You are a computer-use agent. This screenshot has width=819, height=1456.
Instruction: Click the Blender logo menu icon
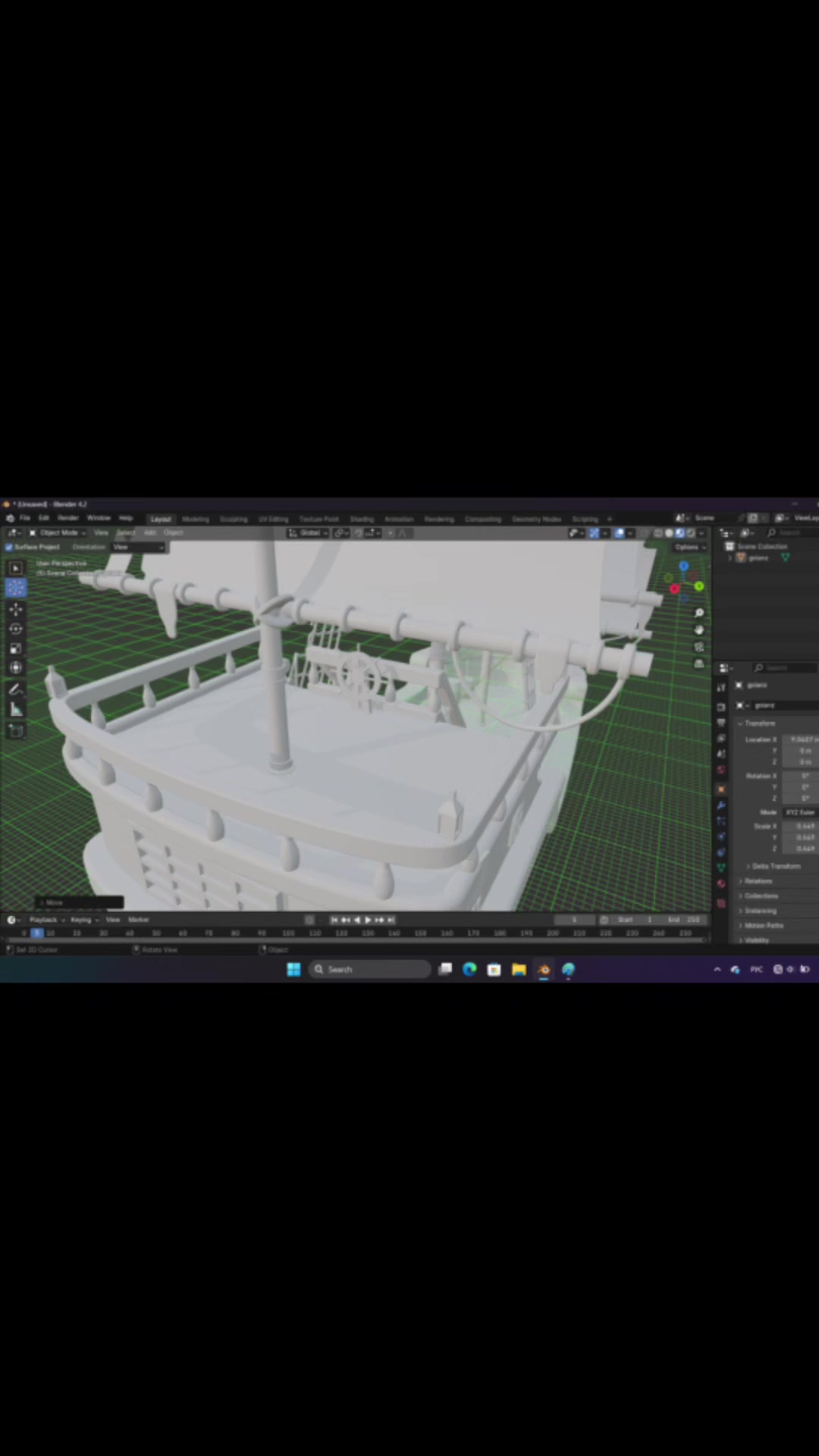10,519
